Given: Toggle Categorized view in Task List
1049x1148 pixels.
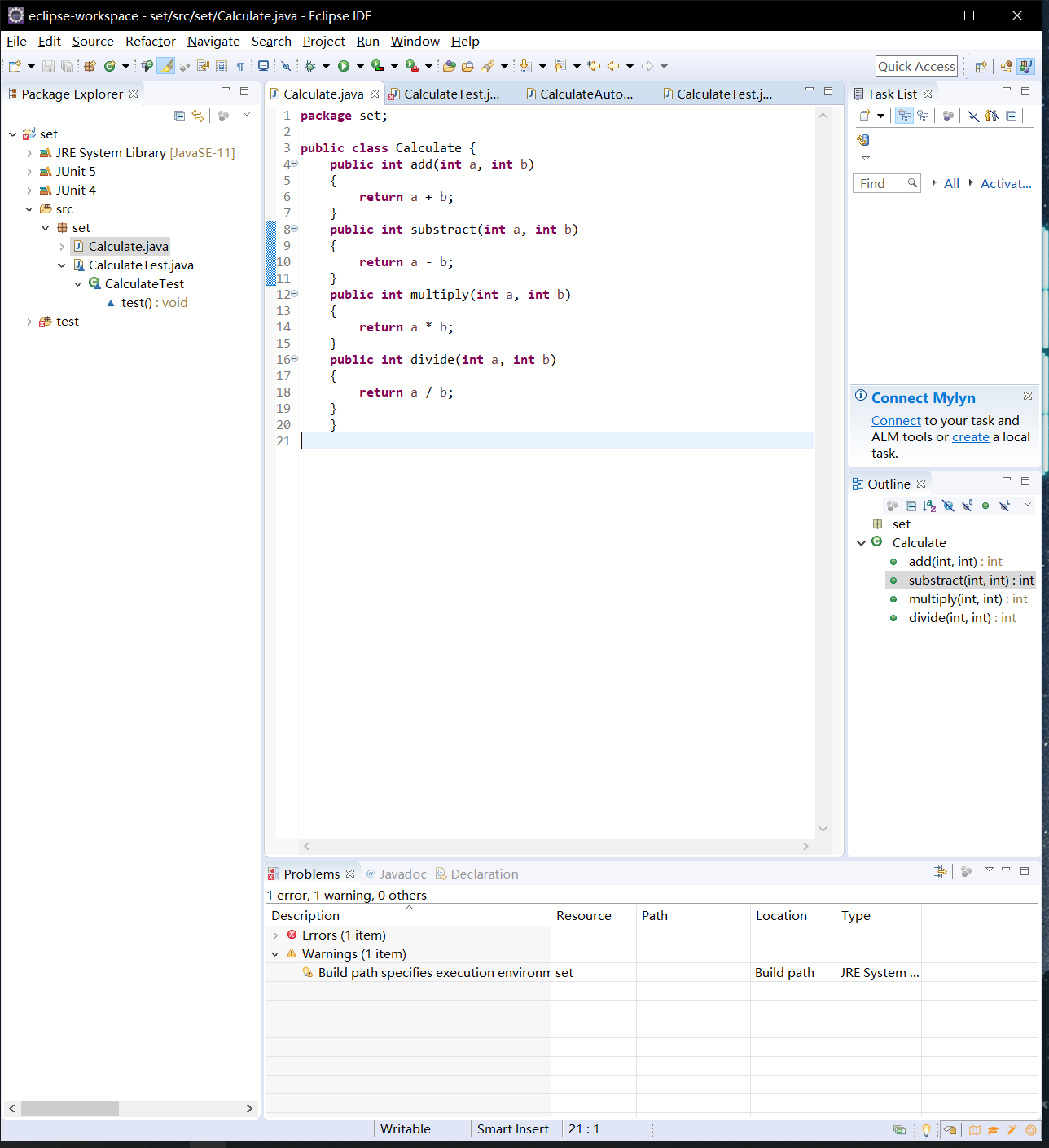Looking at the screenshot, I should click(x=904, y=116).
